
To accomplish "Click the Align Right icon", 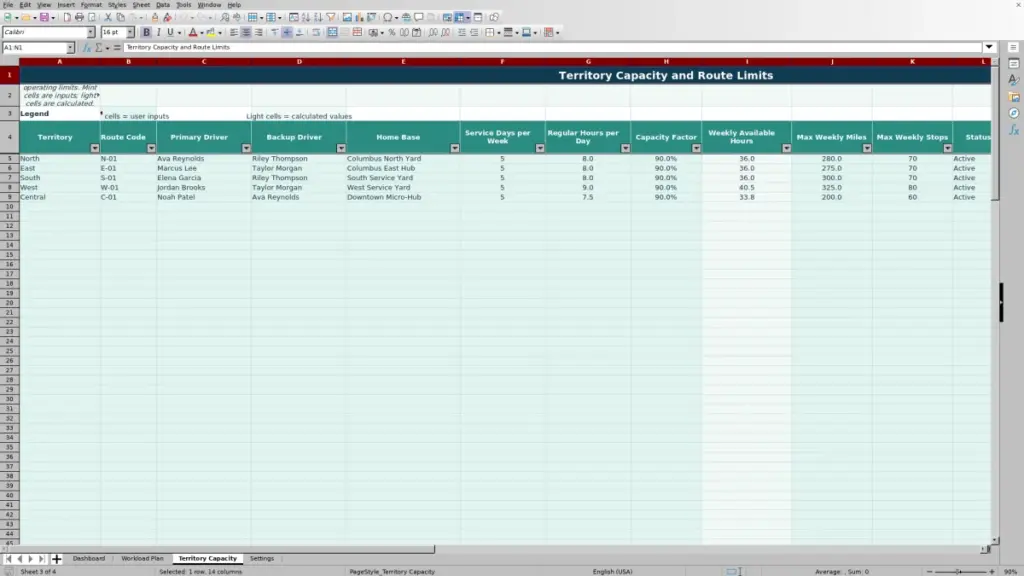I will point(259,32).
